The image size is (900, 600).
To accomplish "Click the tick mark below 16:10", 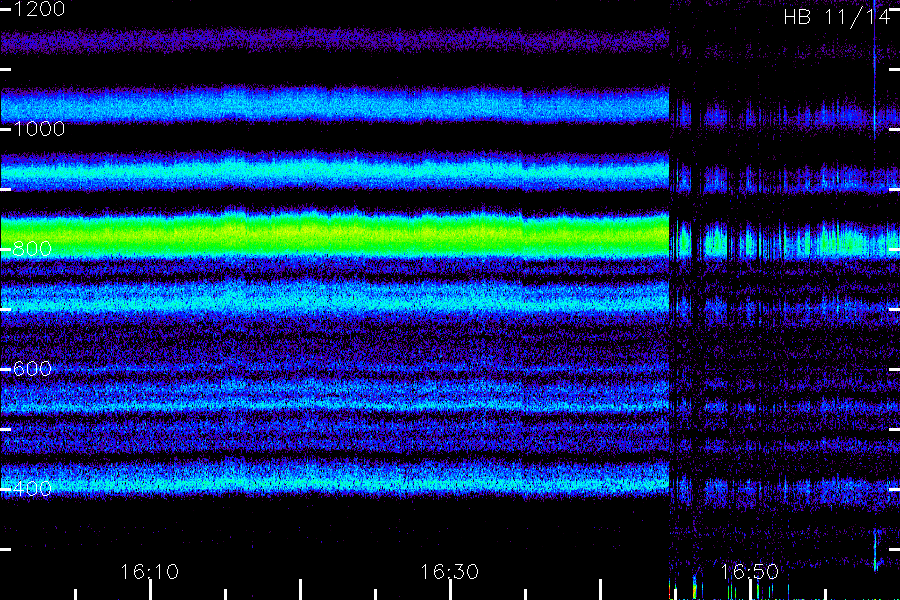I will point(150,590).
